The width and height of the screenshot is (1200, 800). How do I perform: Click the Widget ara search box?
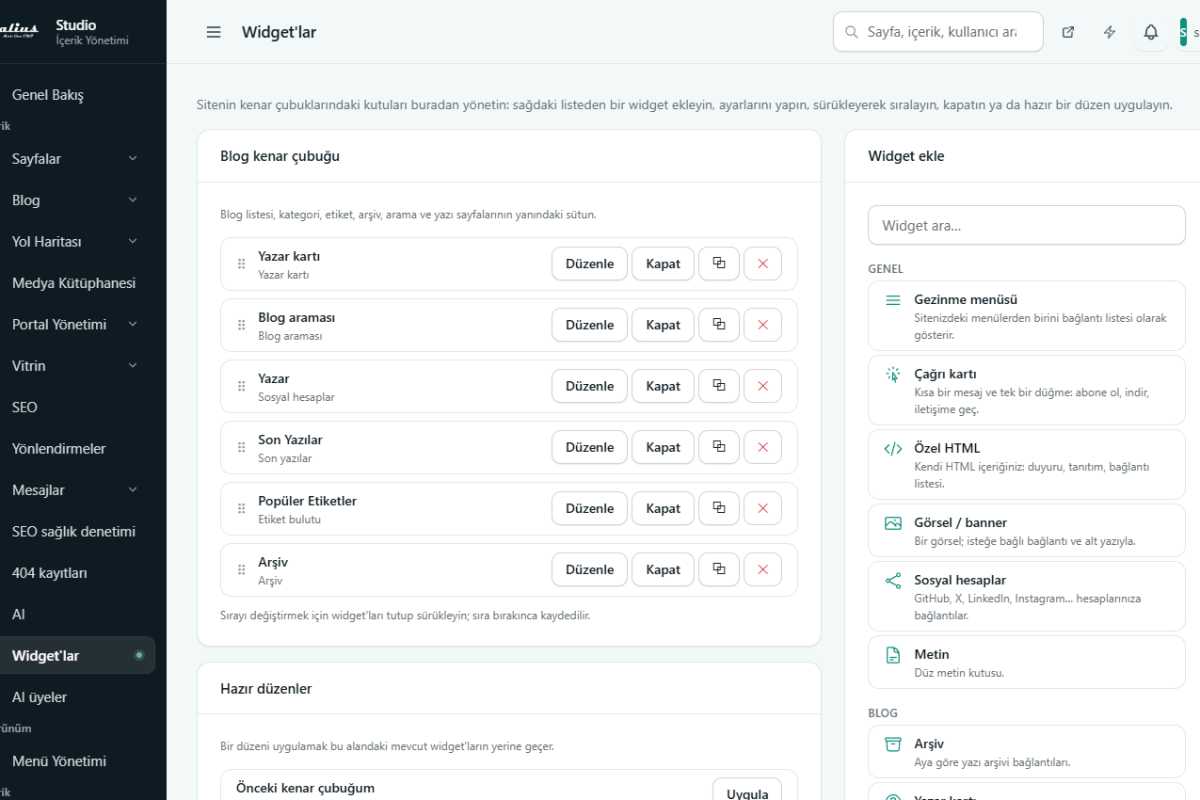click(1027, 225)
